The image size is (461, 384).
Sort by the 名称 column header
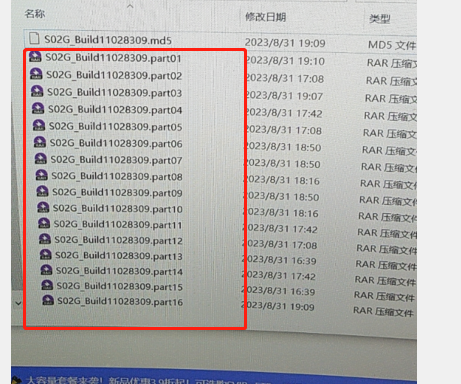(35, 14)
